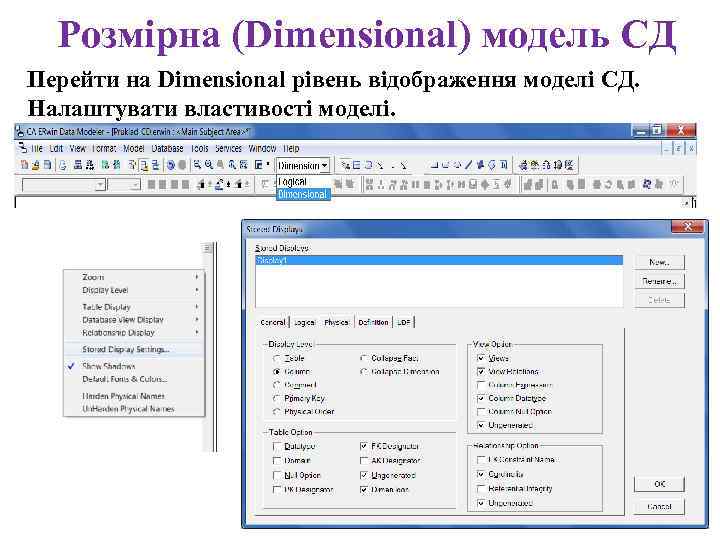720x540 pixels.
Task: Click the Open file toolbar icon
Action: pyautogui.click(x=35, y=165)
